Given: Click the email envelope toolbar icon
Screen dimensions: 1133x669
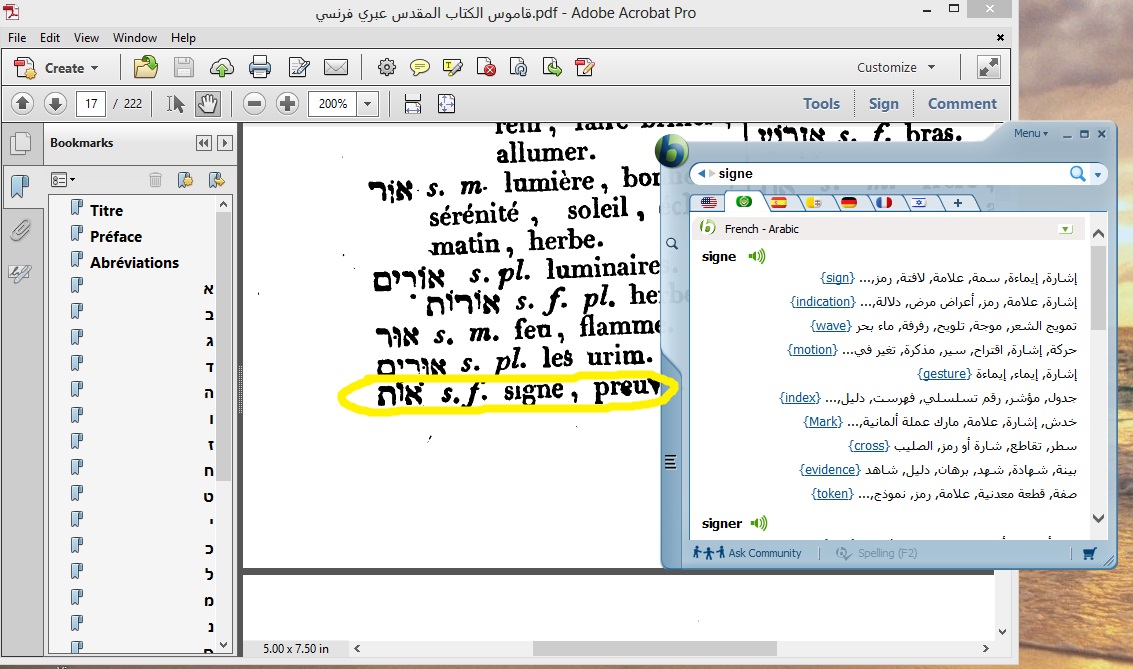Looking at the screenshot, I should (335, 68).
